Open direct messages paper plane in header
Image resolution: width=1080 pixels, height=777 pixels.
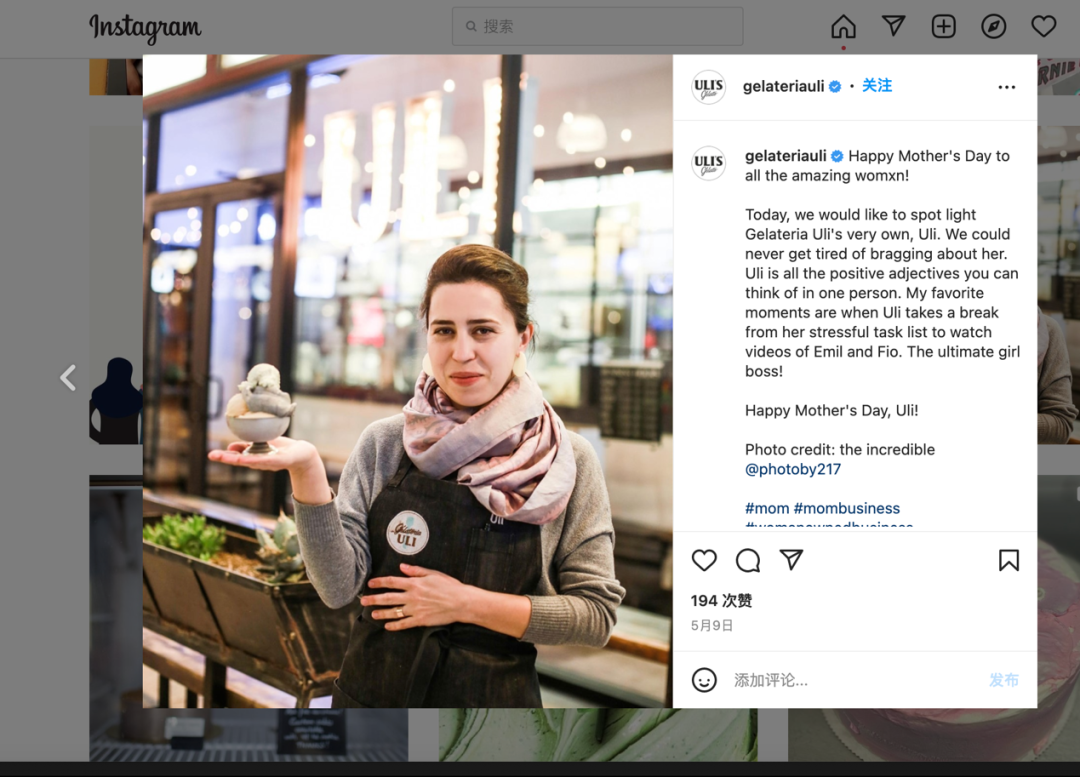coord(893,26)
